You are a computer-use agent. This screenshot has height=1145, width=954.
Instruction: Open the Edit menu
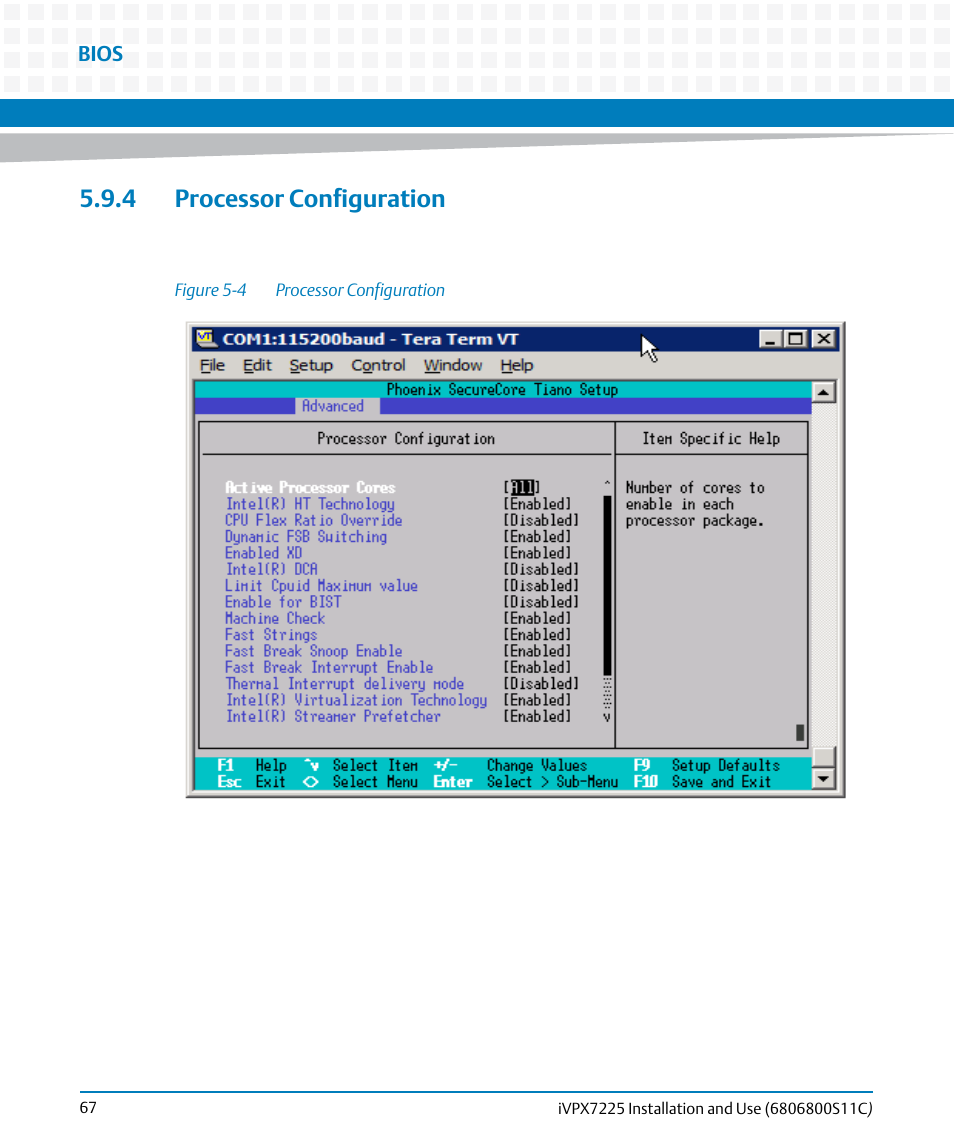(x=257, y=365)
